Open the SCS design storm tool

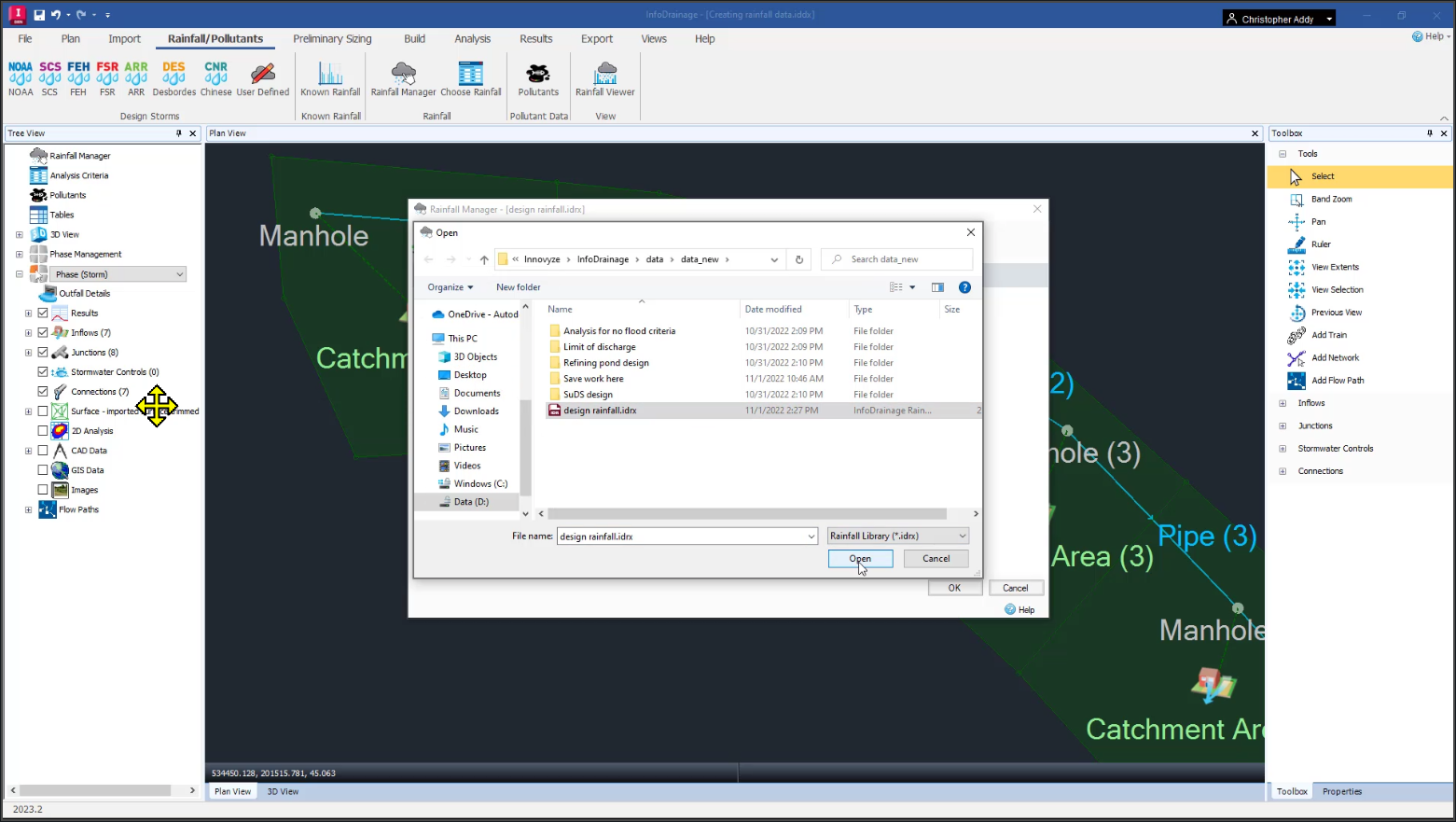coord(49,79)
